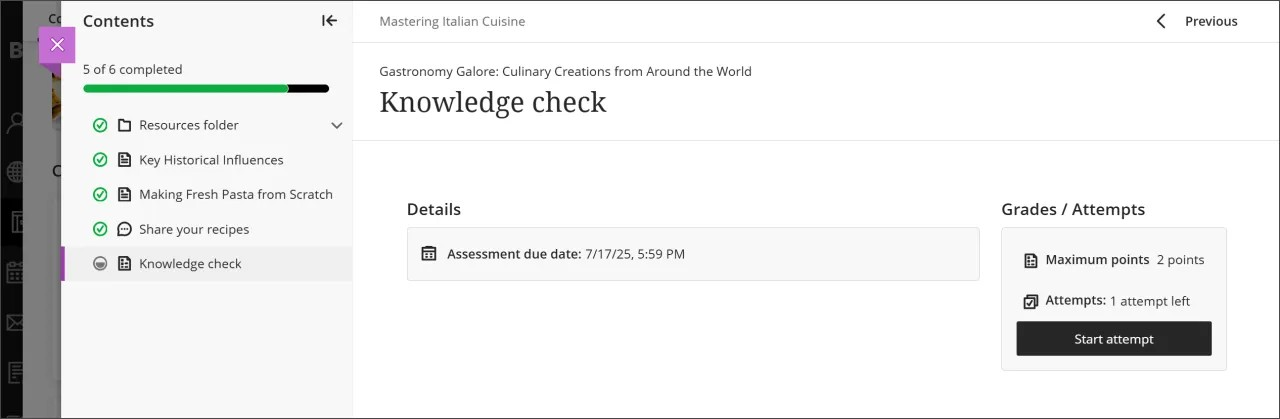Click the Making Fresh Pasta document icon
This screenshot has height=419, width=1280.
pyautogui.click(x=125, y=195)
